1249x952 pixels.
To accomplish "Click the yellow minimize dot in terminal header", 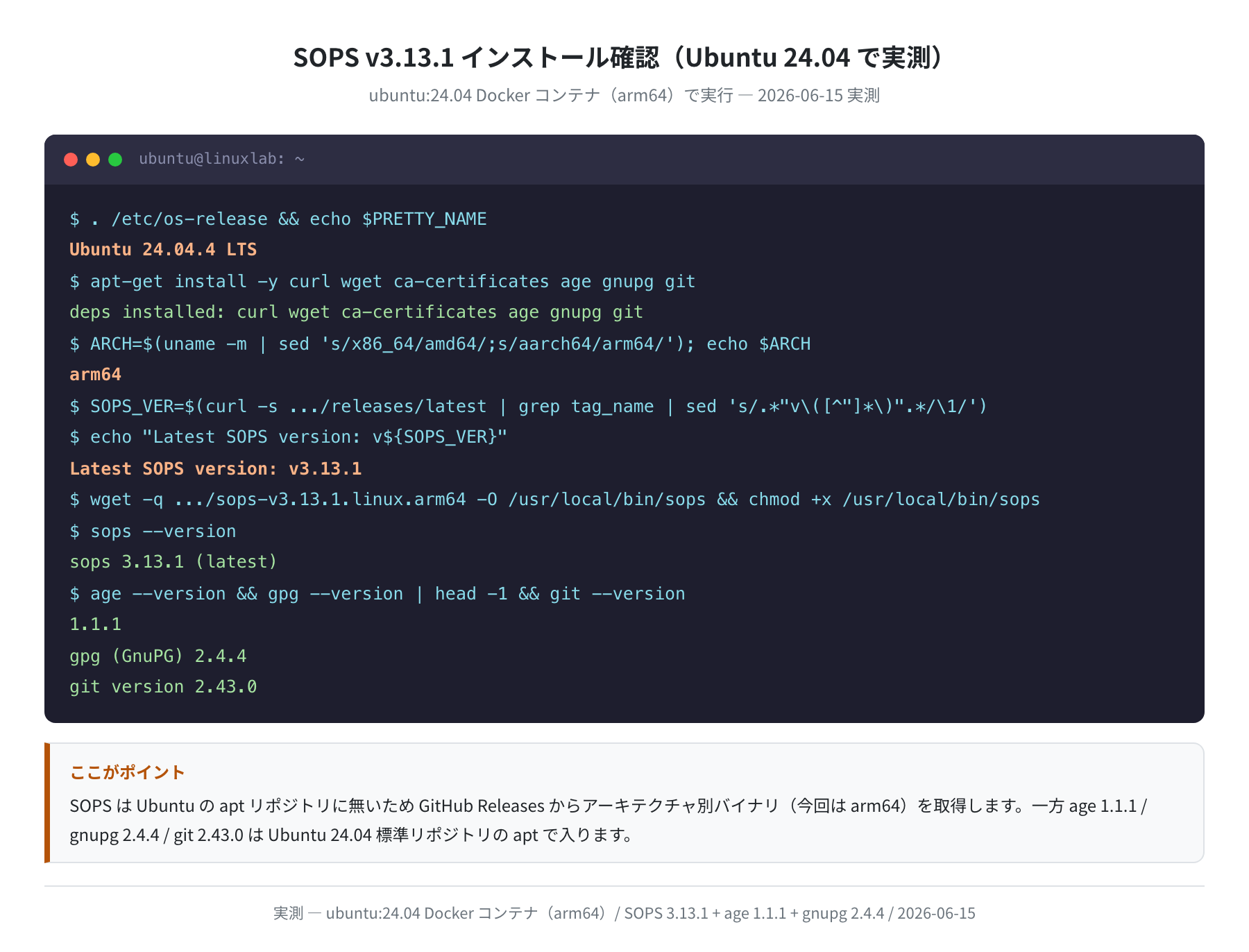I will tap(93, 160).
